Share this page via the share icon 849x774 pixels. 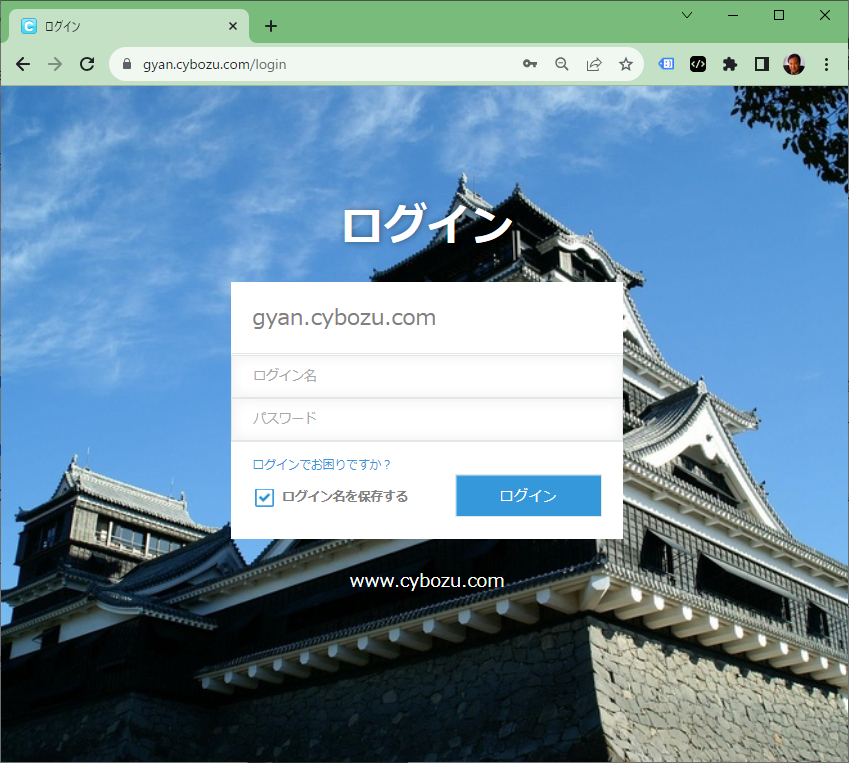(x=594, y=64)
